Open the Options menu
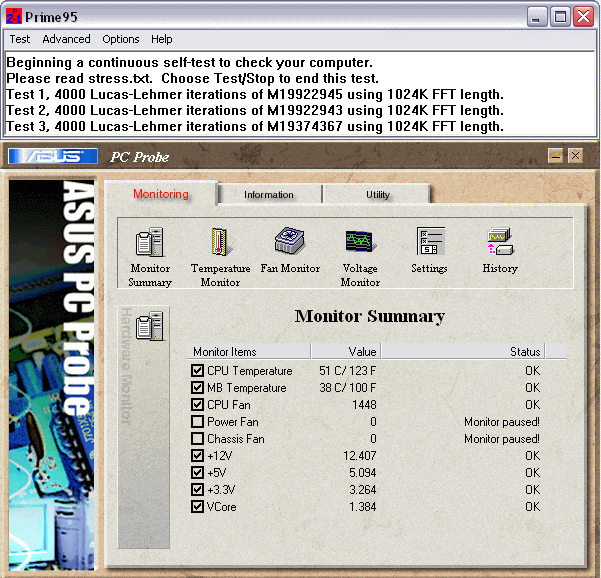Screen dimensions: 601x578 121,39
